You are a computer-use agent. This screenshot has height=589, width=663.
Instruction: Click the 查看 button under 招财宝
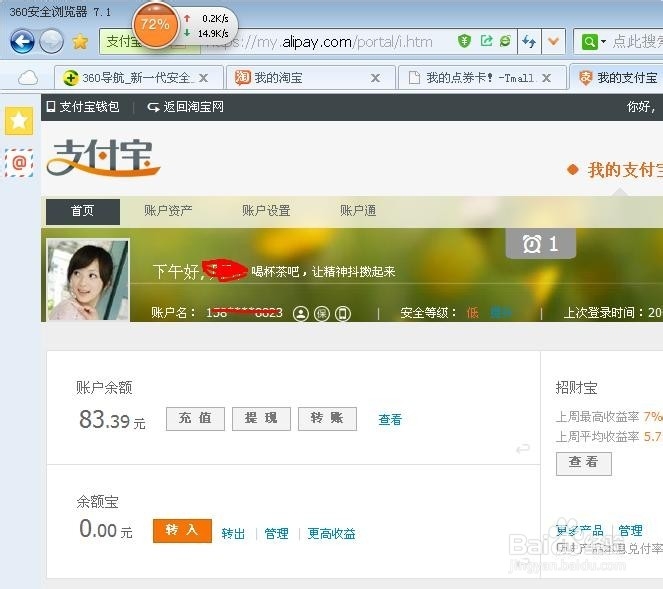(x=584, y=463)
